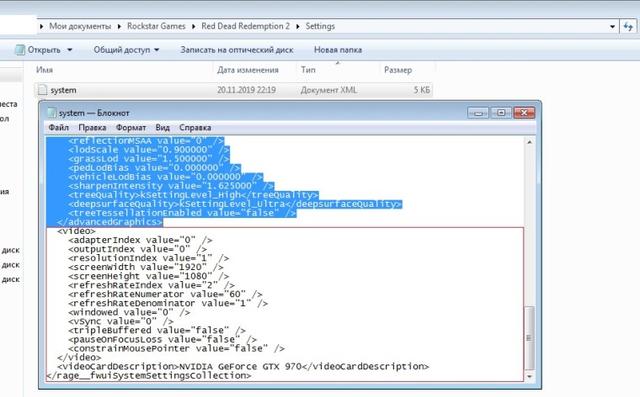The width and height of the screenshot is (640, 397).
Task: Open the Вид menu in Notepad
Action: tap(162, 128)
